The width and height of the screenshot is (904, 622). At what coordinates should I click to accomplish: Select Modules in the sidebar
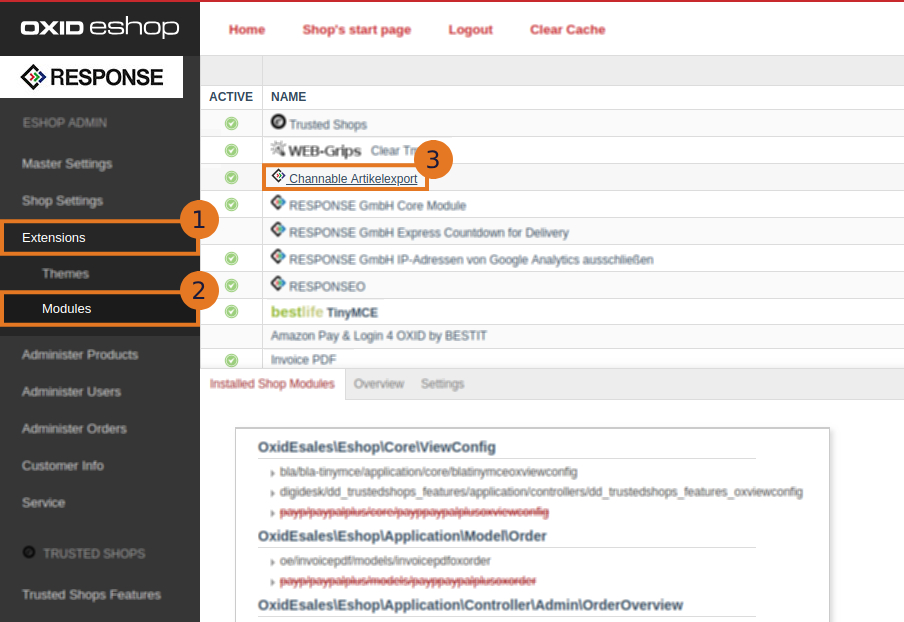[x=66, y=309]
